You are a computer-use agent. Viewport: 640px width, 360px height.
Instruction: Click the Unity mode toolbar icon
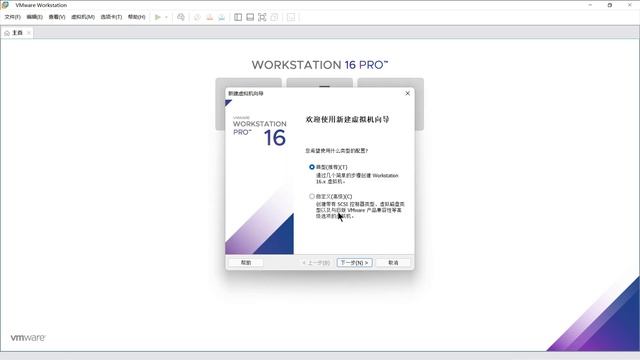[x=274, y=17]
